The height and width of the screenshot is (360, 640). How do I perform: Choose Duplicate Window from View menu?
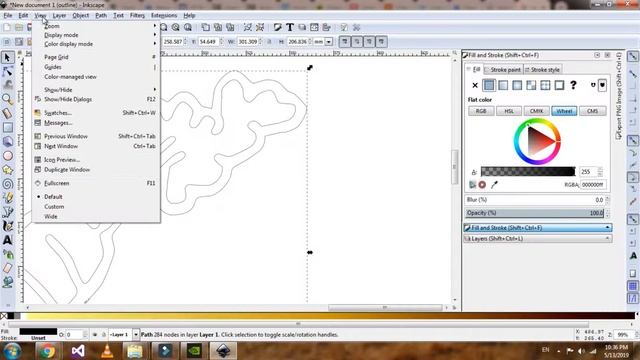pos(96,170)
